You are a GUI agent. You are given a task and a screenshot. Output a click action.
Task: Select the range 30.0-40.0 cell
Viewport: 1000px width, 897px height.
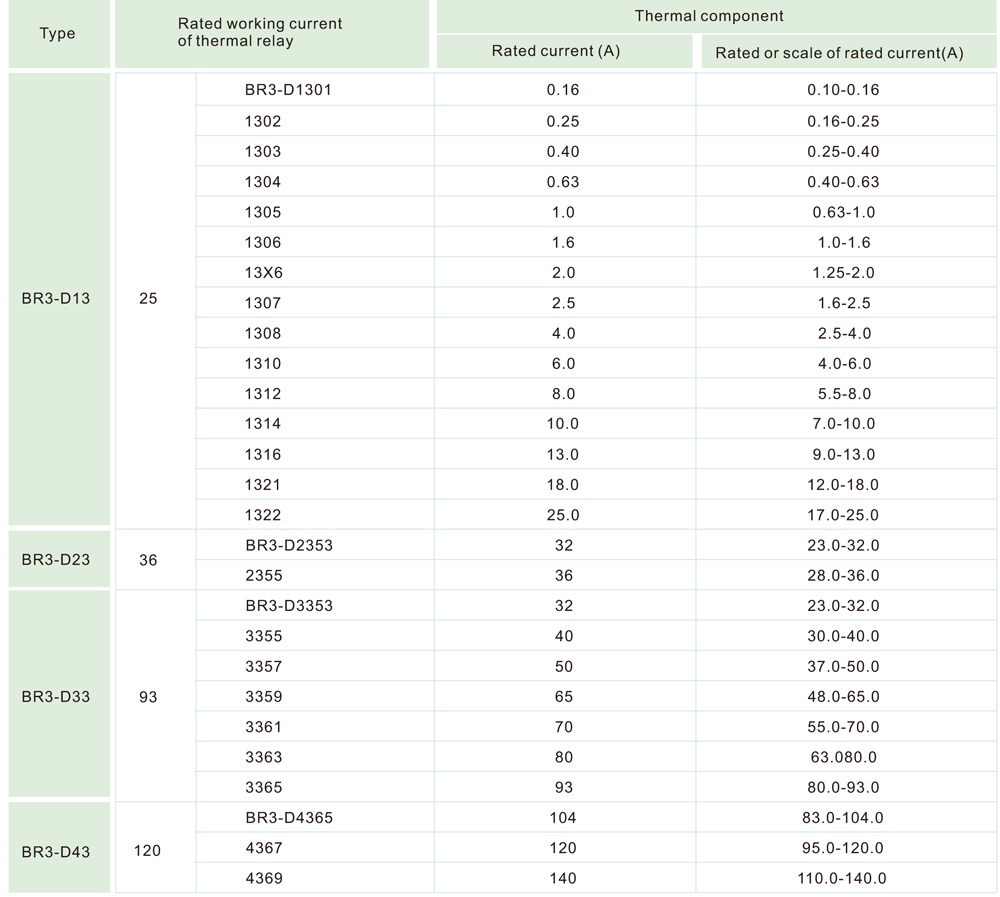(846, 636)
